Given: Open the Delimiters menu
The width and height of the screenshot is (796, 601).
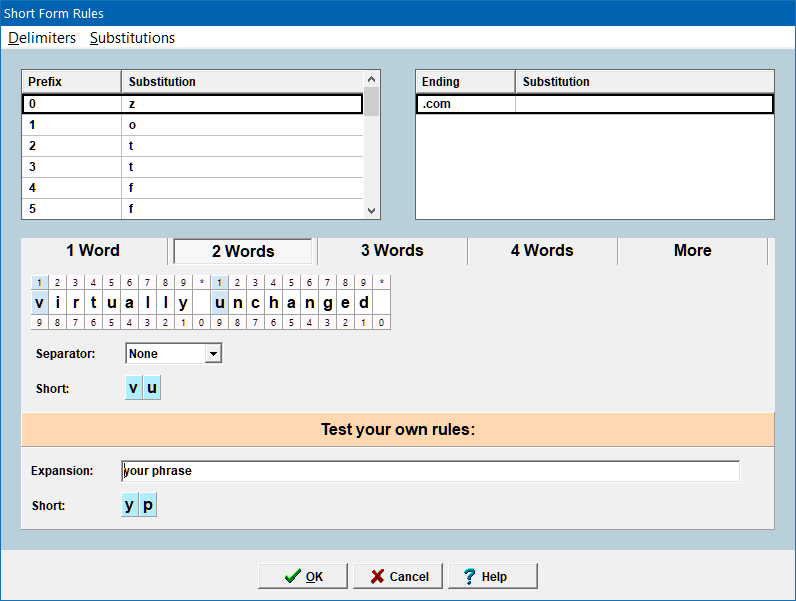Looking at the screenshot, I should click(42, 38).
